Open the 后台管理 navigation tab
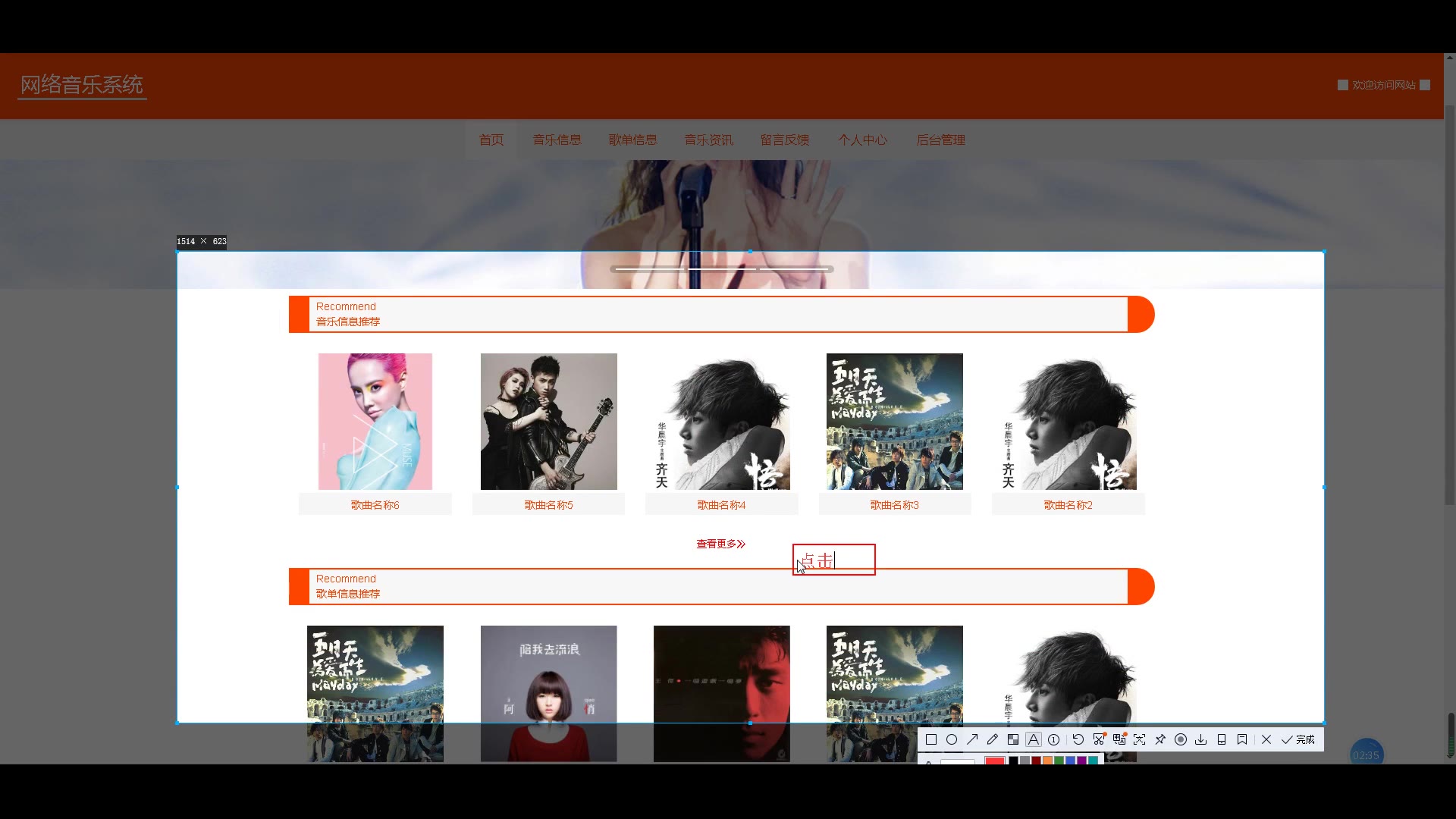This screenshot has height=819, width=1456. [940, 140]
